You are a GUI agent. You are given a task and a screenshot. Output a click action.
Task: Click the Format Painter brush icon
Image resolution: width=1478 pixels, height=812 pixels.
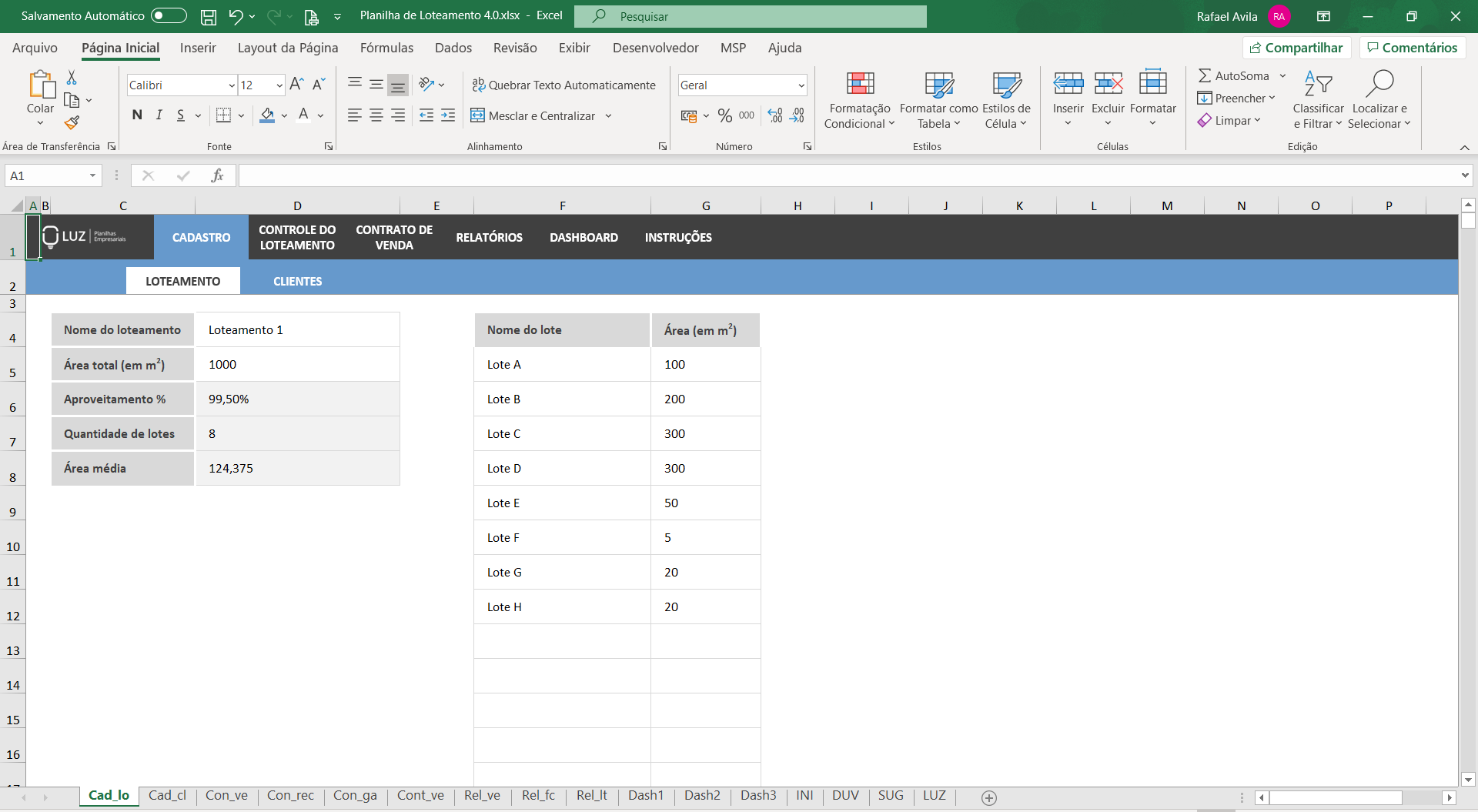coord(72,122)
